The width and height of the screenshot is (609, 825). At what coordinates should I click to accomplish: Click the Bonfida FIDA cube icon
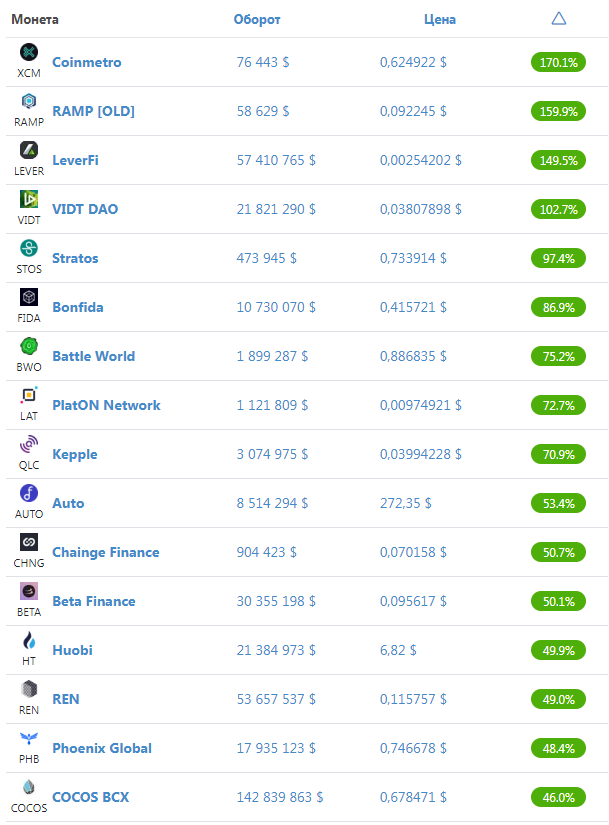coord(29,297)
